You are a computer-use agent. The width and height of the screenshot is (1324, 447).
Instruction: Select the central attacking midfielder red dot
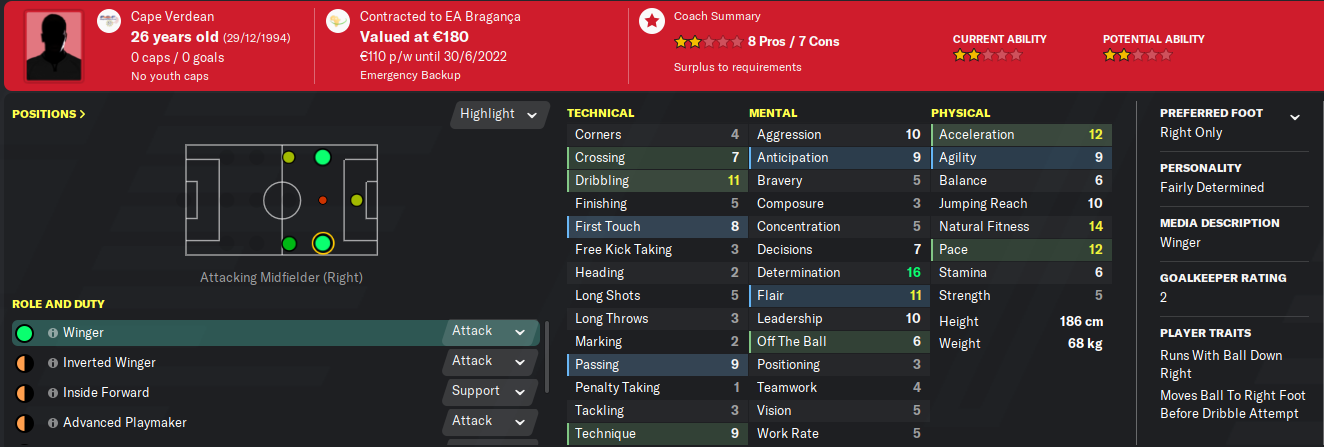tap(322, 200)
